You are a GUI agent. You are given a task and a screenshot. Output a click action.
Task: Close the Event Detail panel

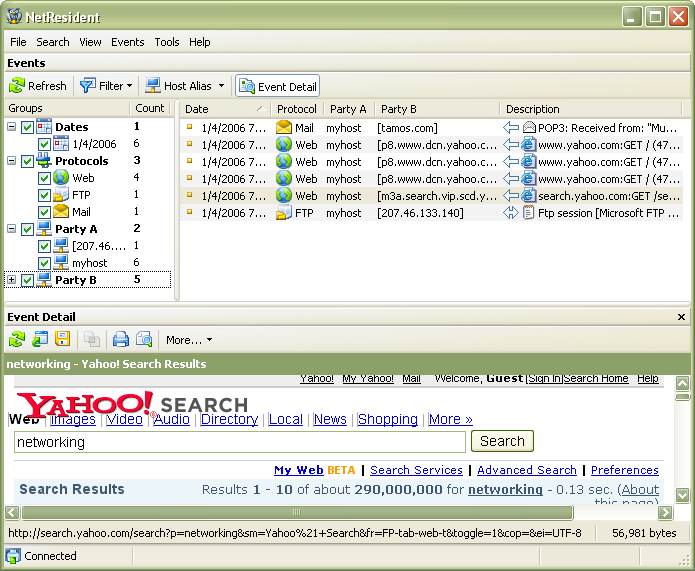point(681,317)
